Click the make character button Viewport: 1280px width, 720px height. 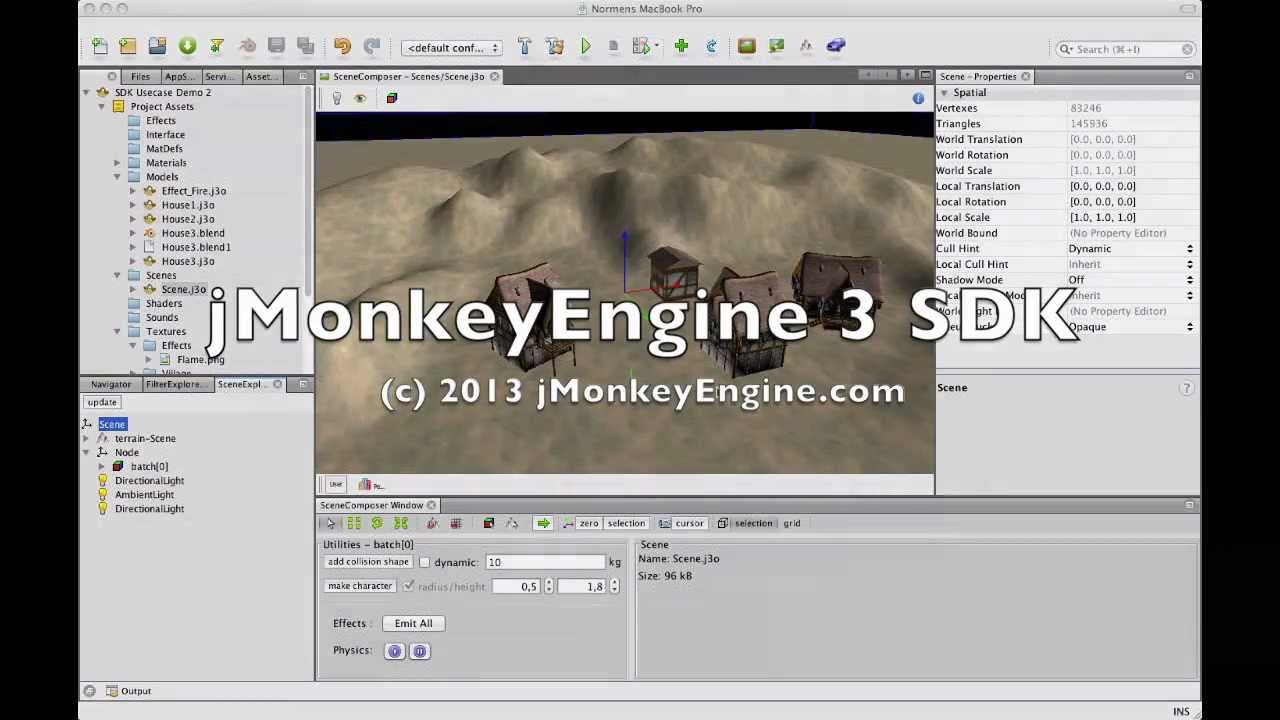(359, 586)
